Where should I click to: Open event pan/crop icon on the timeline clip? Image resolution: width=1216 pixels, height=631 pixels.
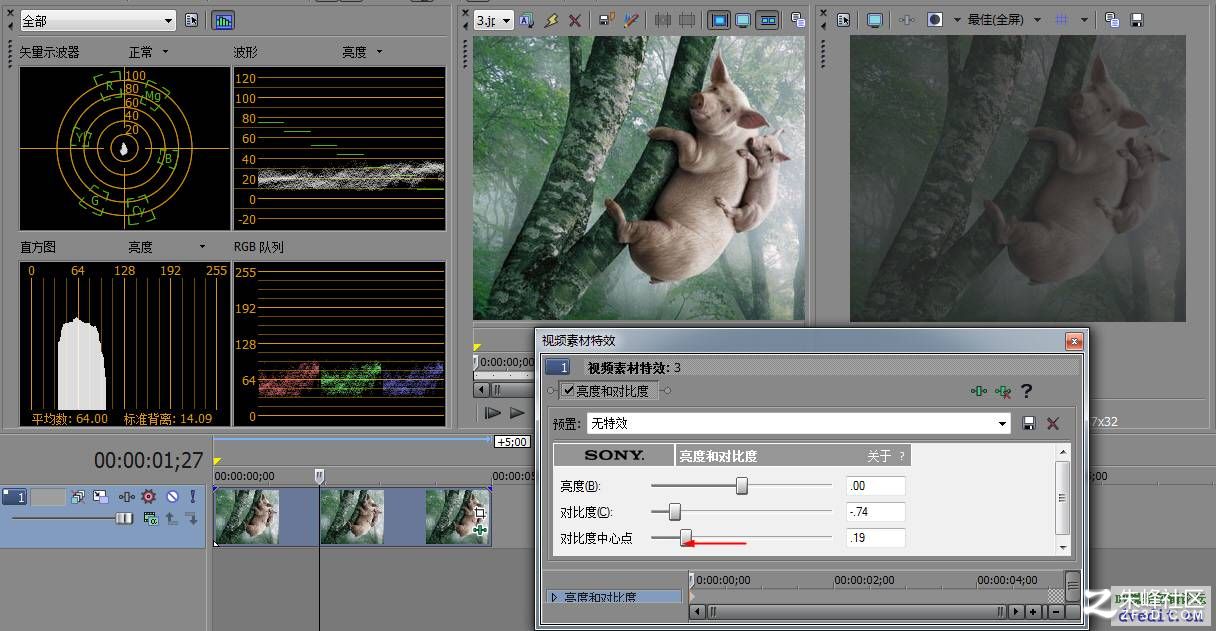click(479, 513)
